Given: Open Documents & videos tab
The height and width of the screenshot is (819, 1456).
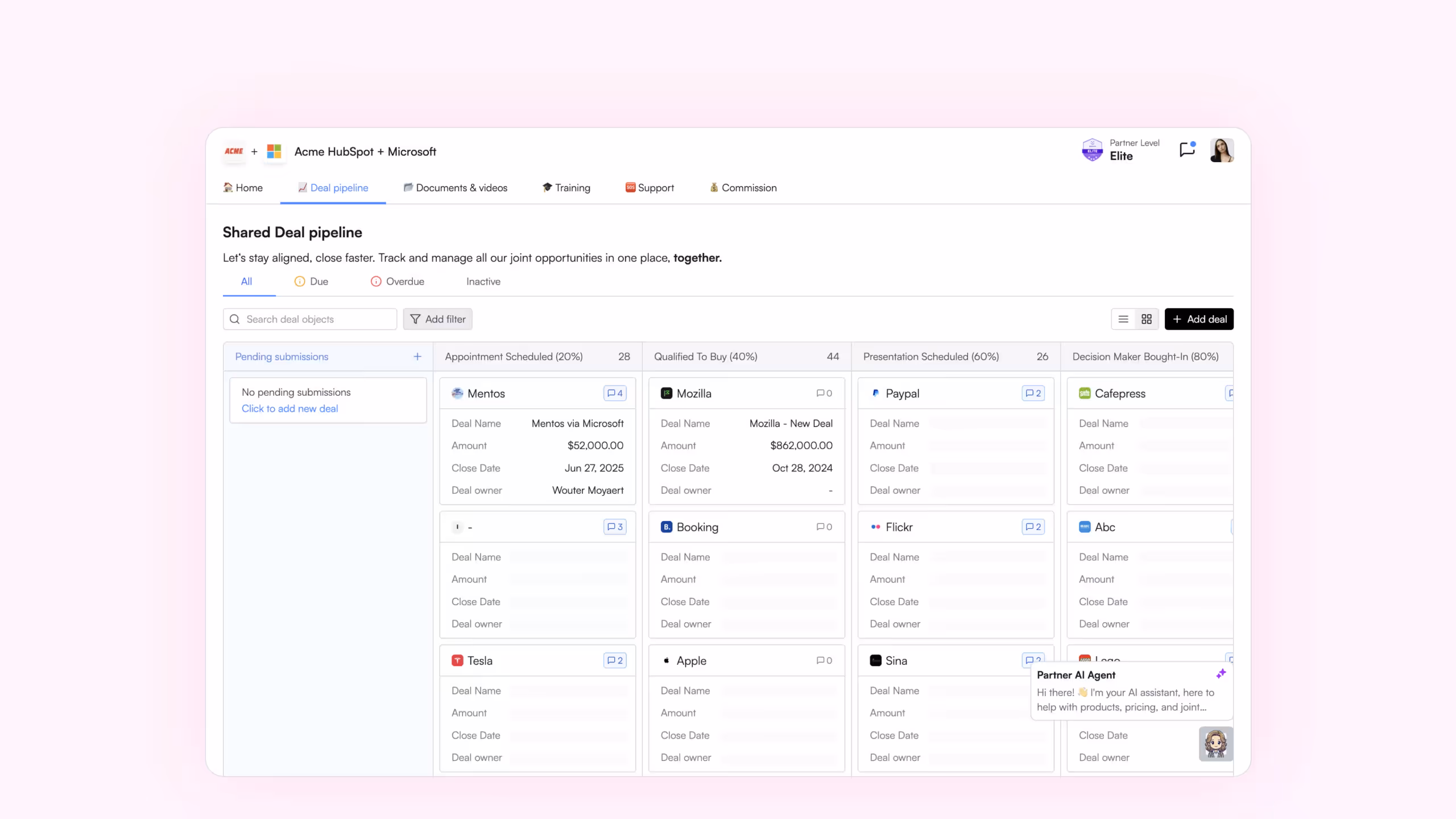Looking at the screenshot, I should [456, 188].
